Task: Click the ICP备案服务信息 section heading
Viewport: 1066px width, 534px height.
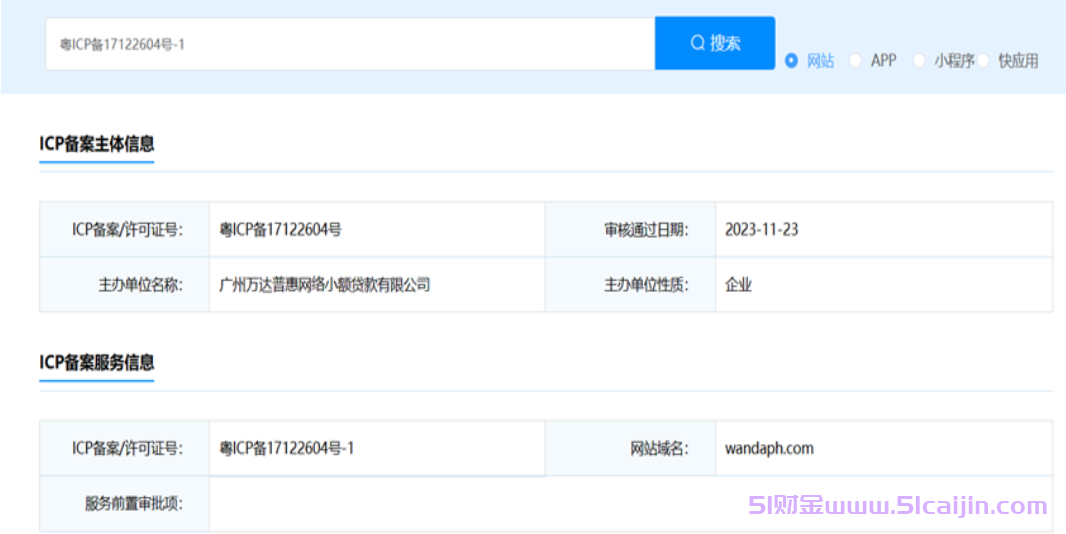Action: [x=97, y=362]
